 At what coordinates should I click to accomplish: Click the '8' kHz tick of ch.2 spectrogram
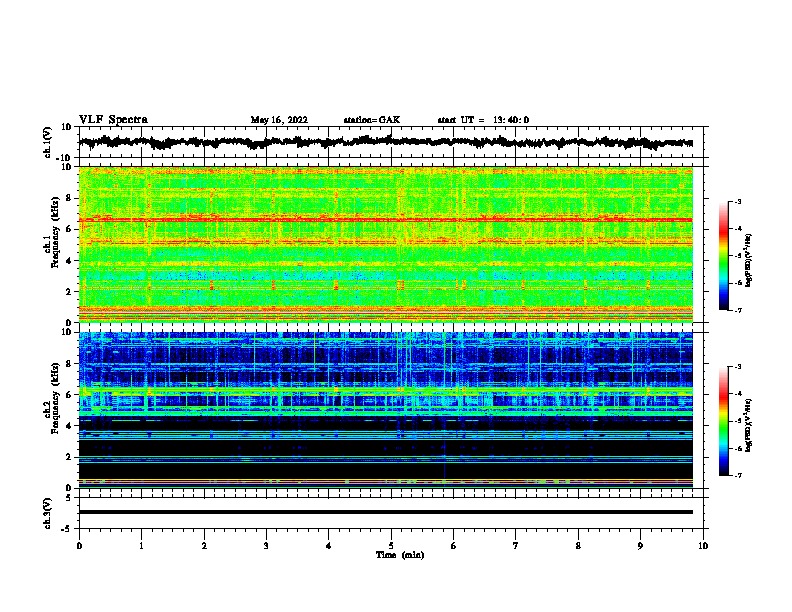[69, 364]
